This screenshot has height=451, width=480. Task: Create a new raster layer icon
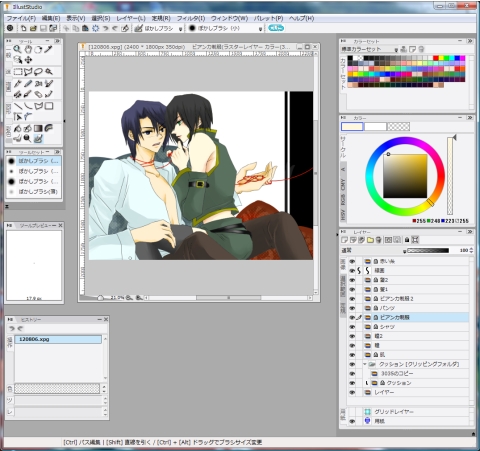click(344, 240)
